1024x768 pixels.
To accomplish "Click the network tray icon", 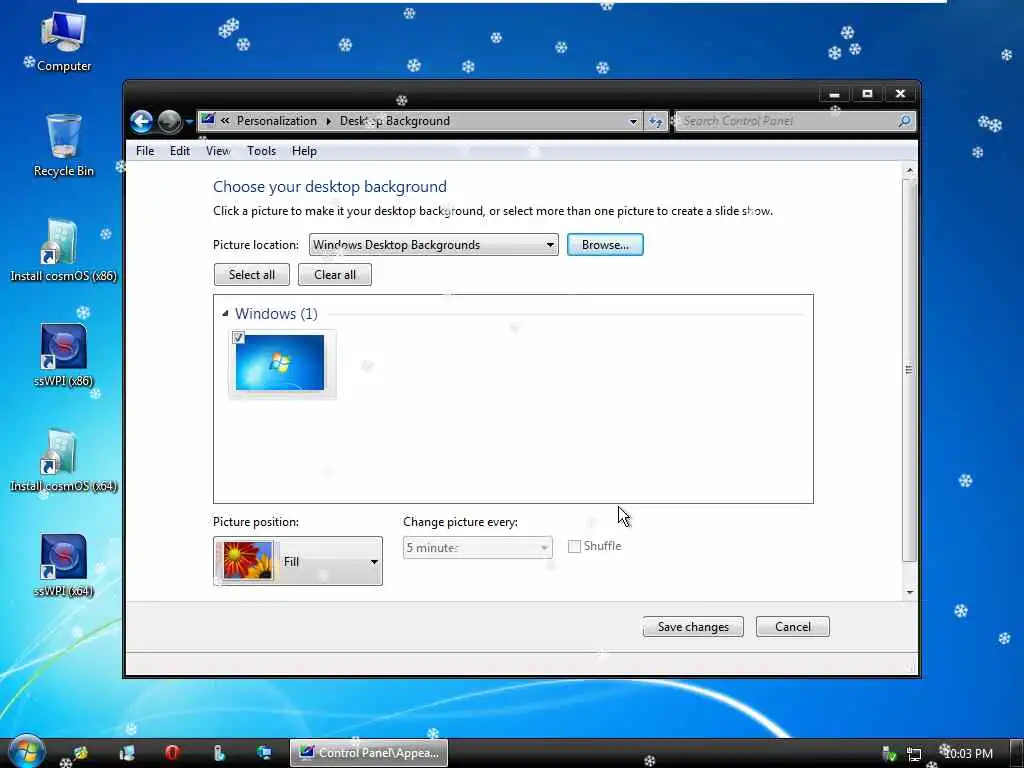I will coord(914,754).
